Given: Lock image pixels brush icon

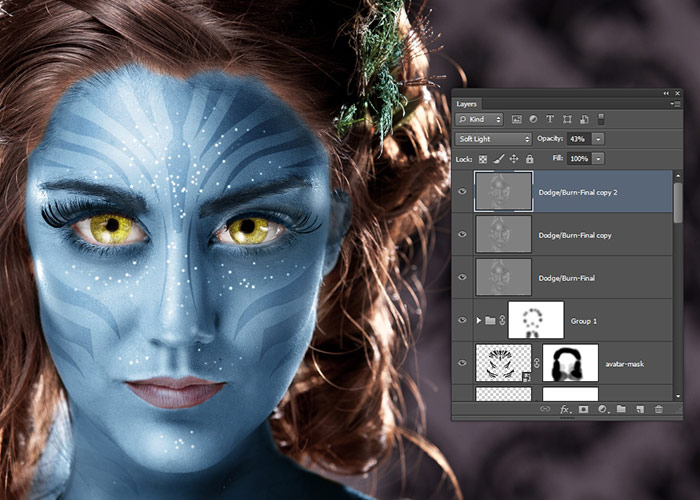Looking at the screenshot, I should tap(499, 158).
